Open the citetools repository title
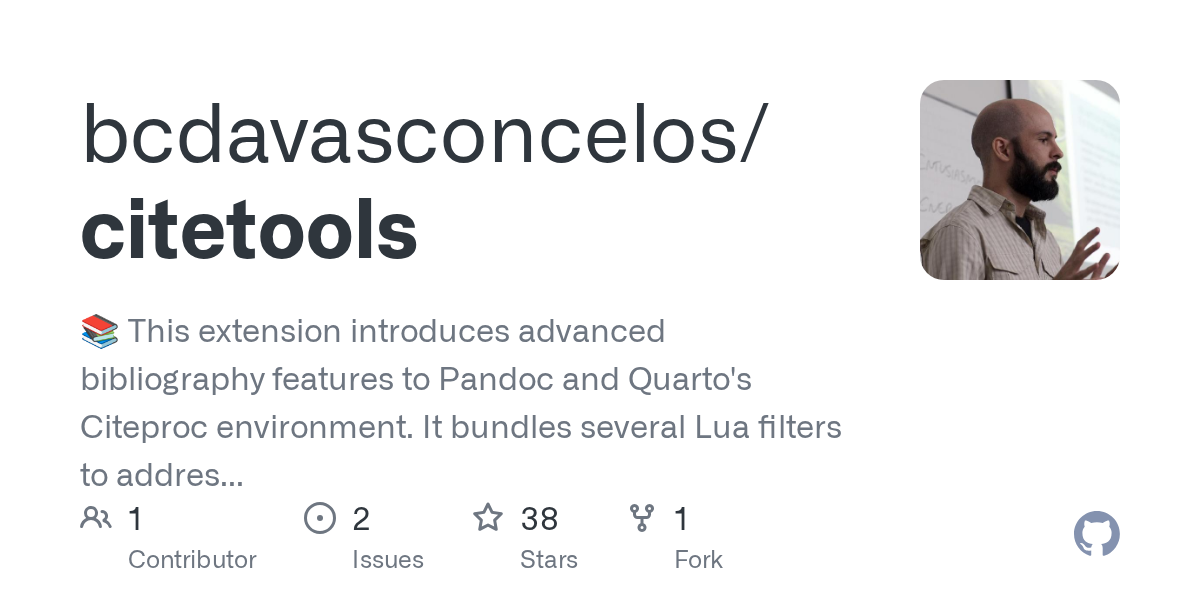1200x600 pixels. pyautogui.click(x=249, y=230)
